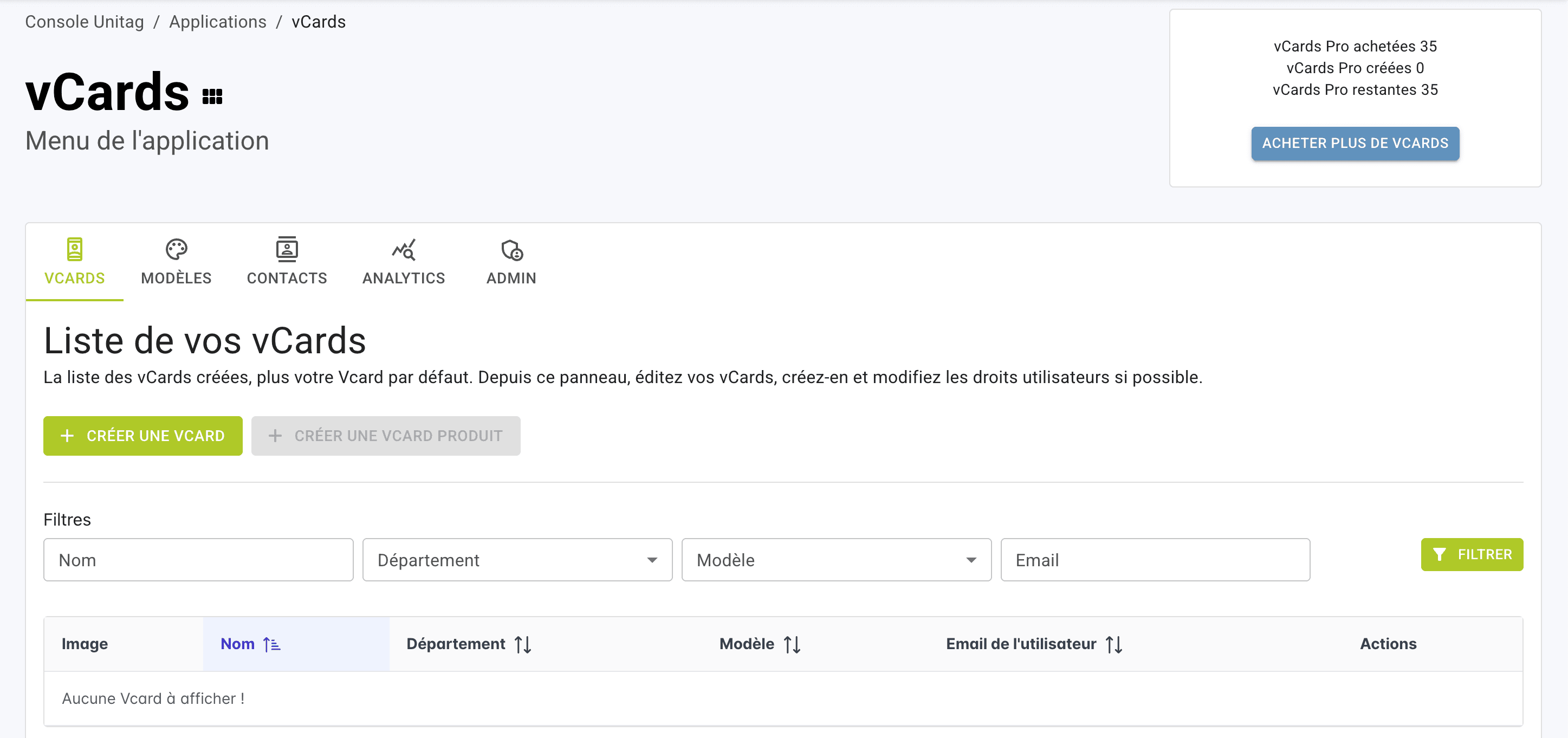Click ascending sort icon next to Nom
Image resolution: width=1568 pixels, height=738 pixels.
coord(271,644)
